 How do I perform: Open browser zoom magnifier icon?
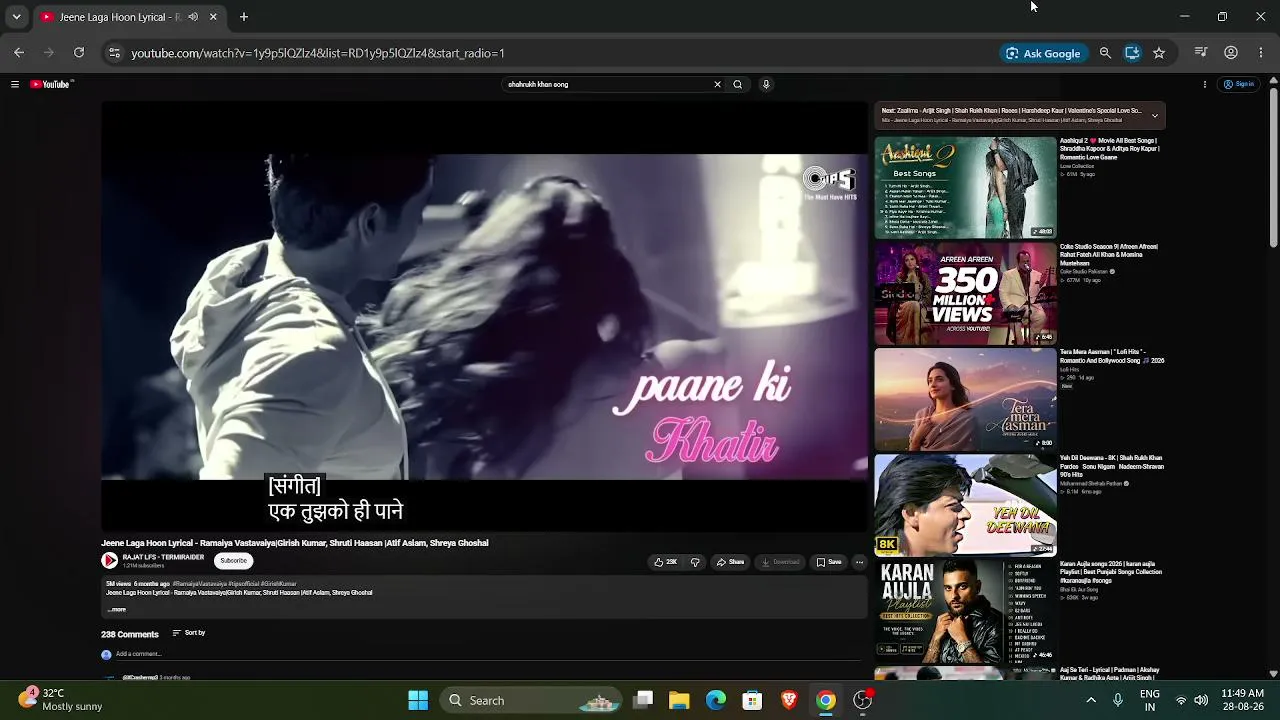click(1105, 53)
